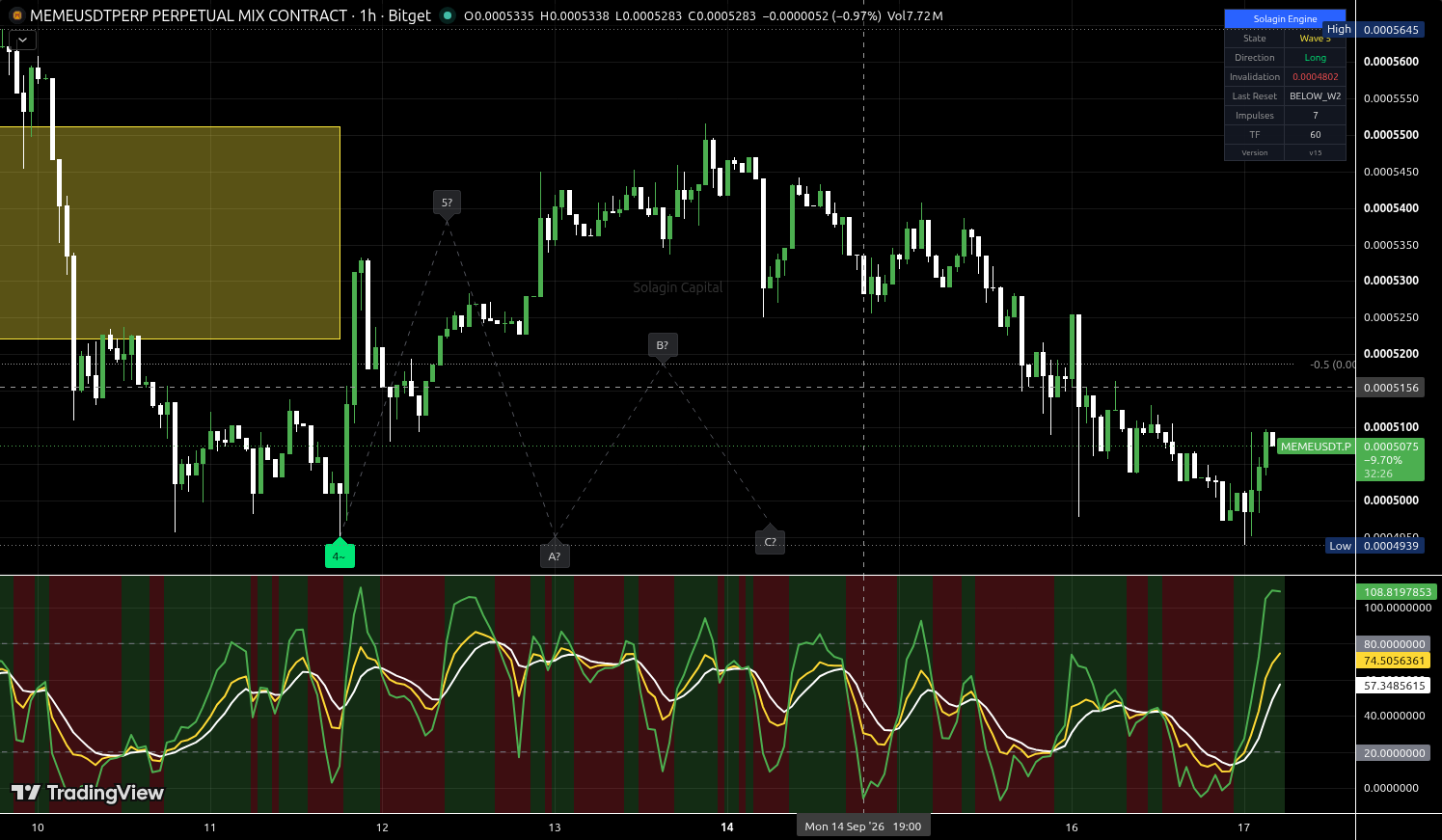1442x840 pixels.
Task: Click the Long direction value
Action: (1316, 58)
